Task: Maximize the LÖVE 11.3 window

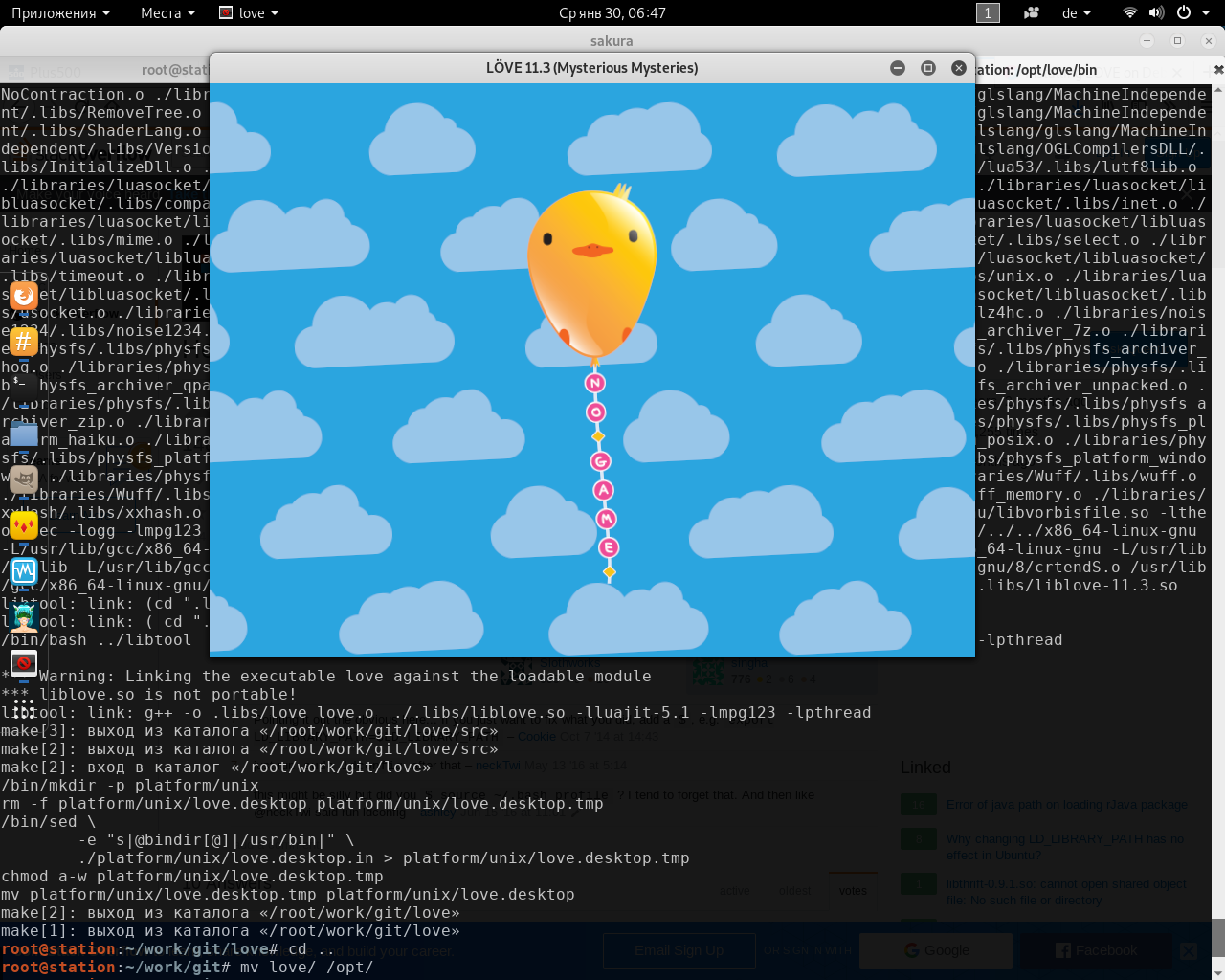Action: (x=927, y=67)
